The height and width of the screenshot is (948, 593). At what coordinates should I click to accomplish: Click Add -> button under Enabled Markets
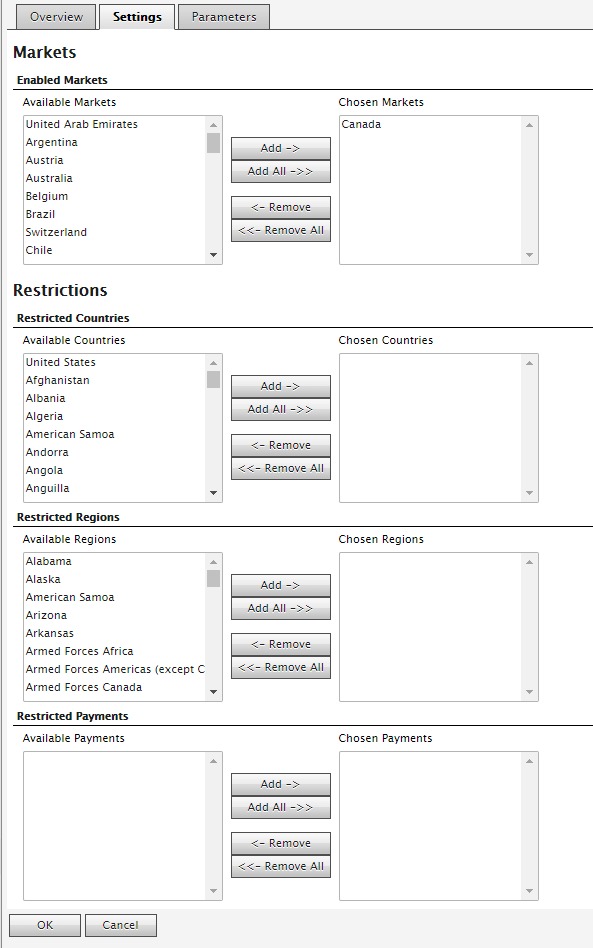coord(280,148)
